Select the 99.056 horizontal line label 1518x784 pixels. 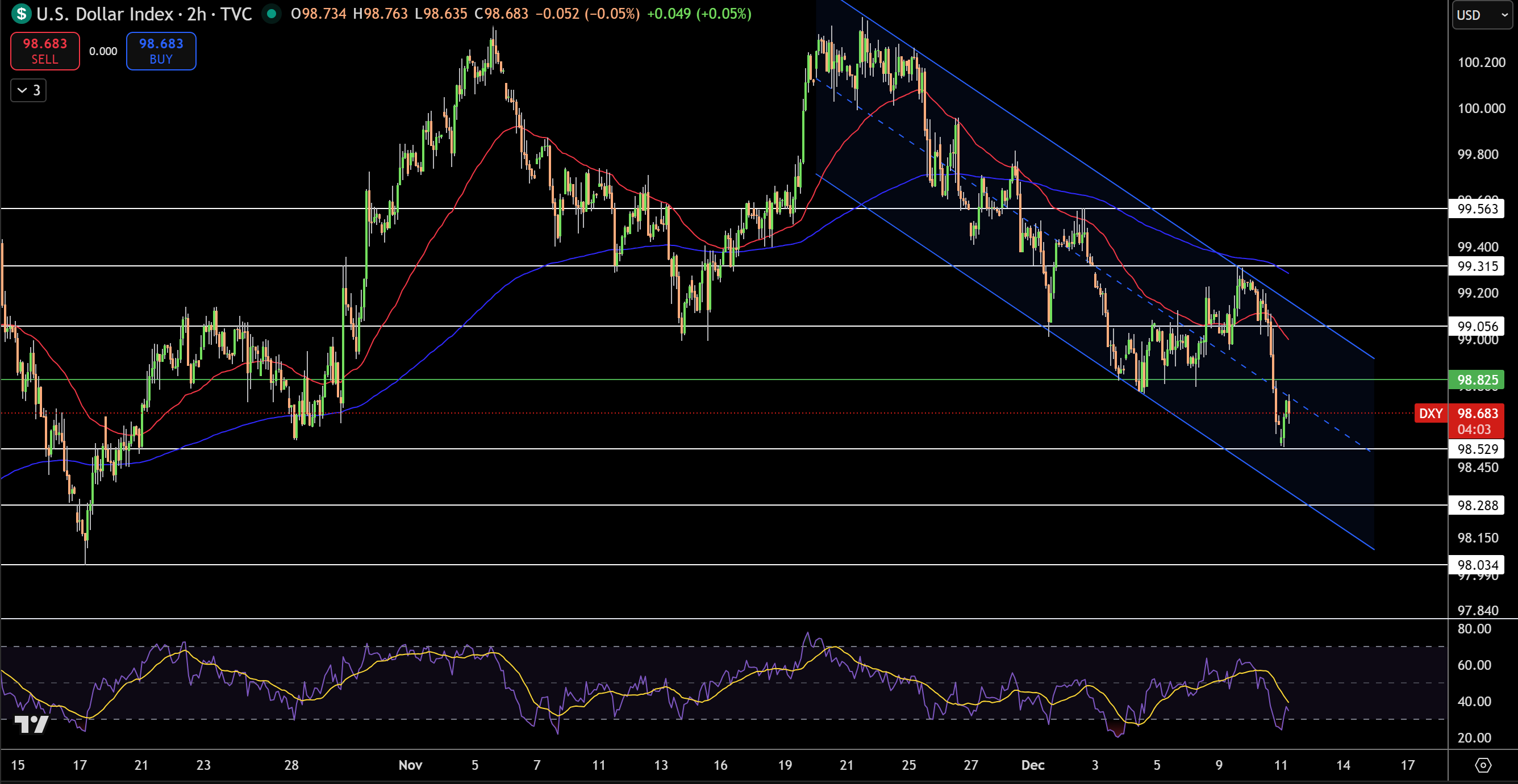coord(1477,326)
